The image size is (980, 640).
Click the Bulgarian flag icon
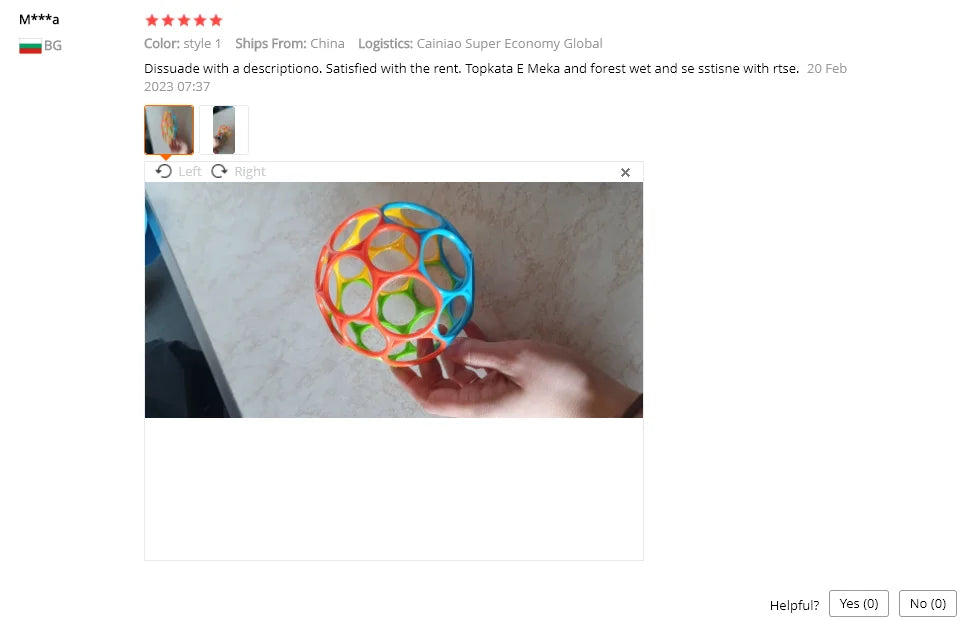[x=30, y=46]
